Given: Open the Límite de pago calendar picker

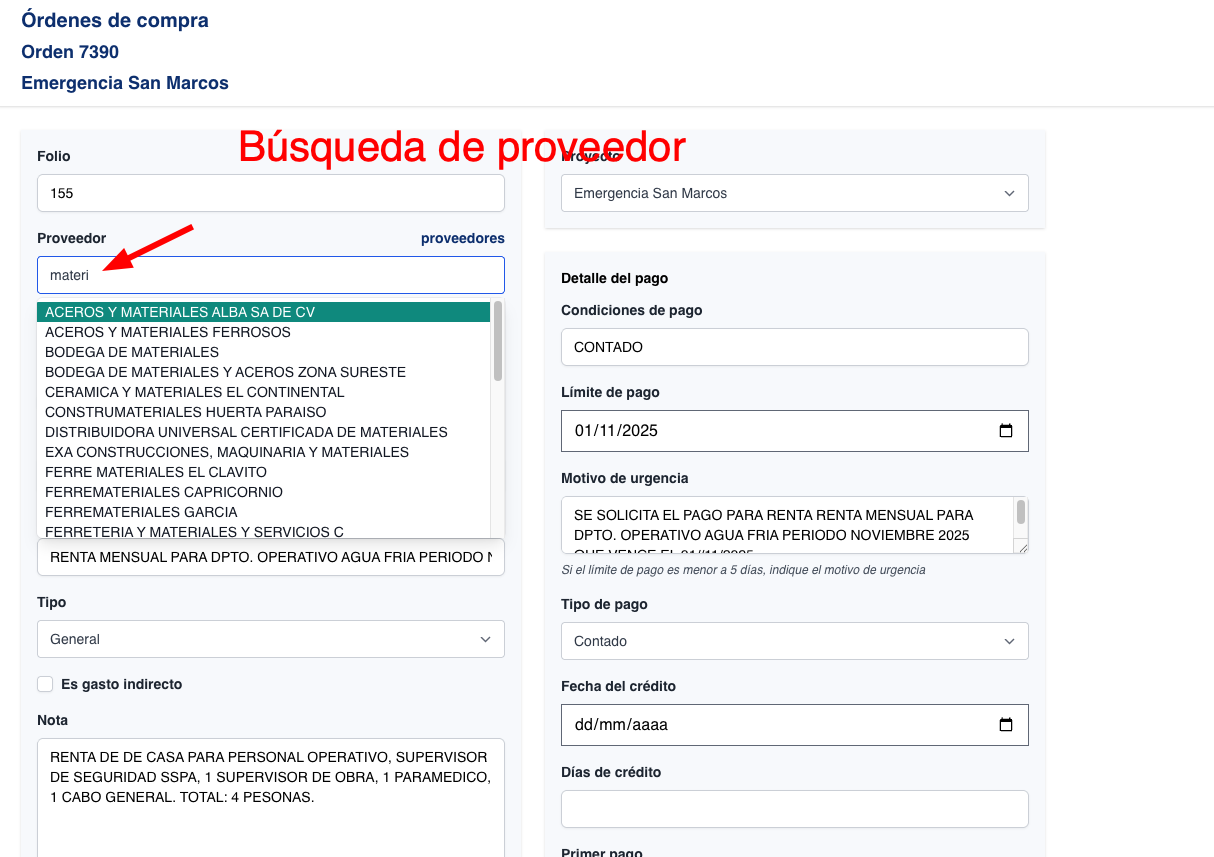Looking at the screenshot, I should 1005,430.
